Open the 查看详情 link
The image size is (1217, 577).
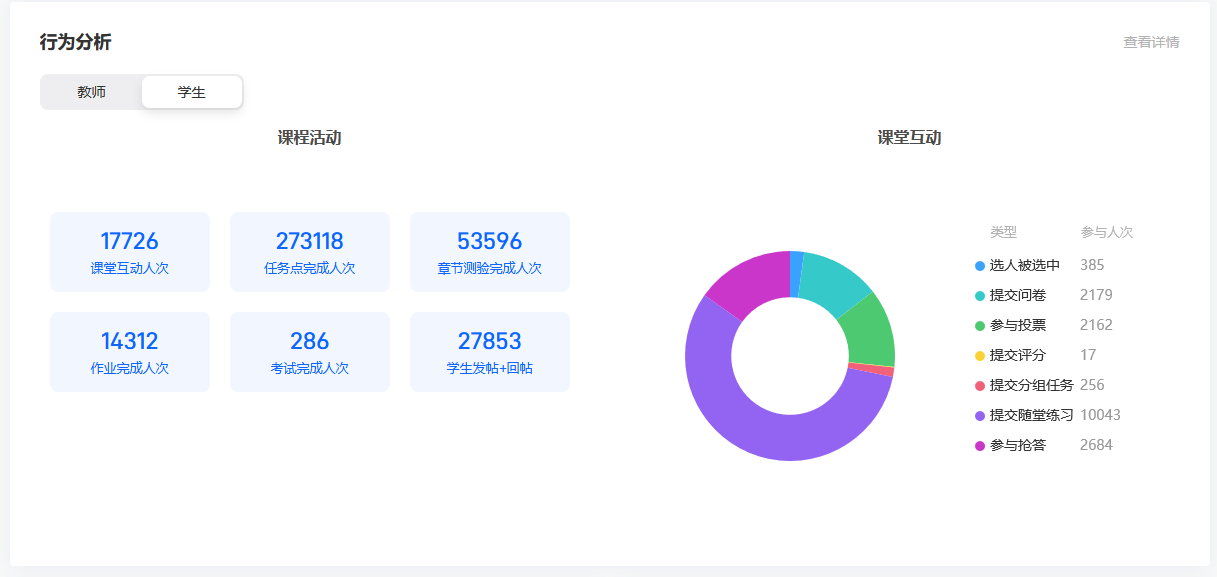click(1151, 42)
